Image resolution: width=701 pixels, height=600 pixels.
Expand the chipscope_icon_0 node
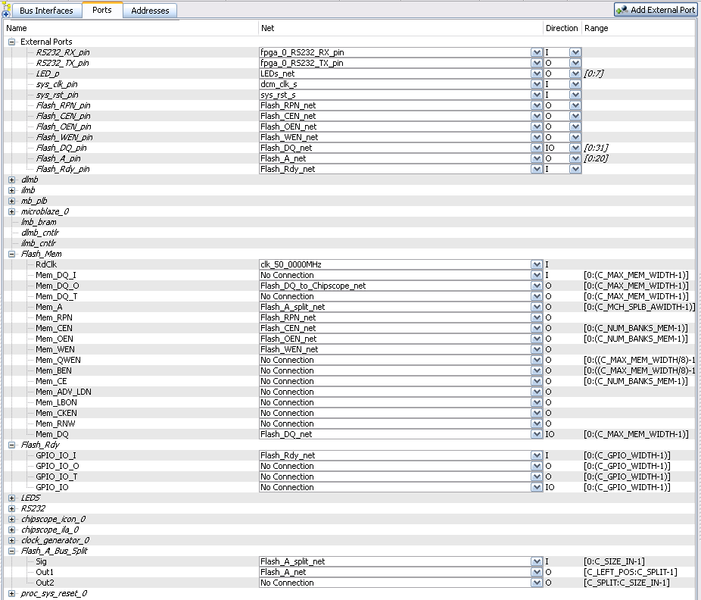[x=12, y=519]
